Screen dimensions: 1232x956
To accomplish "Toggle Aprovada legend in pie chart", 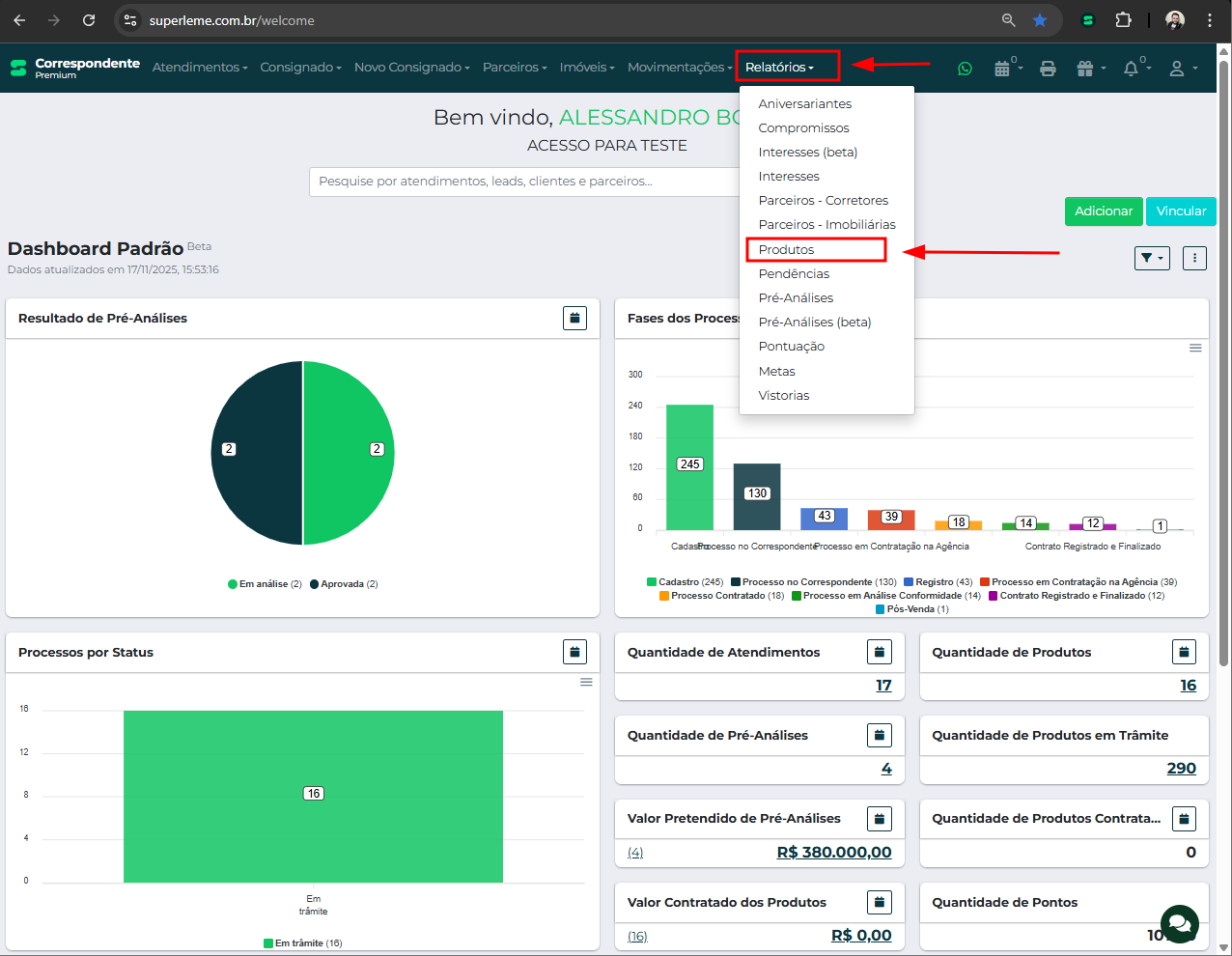I will point(344,584).
